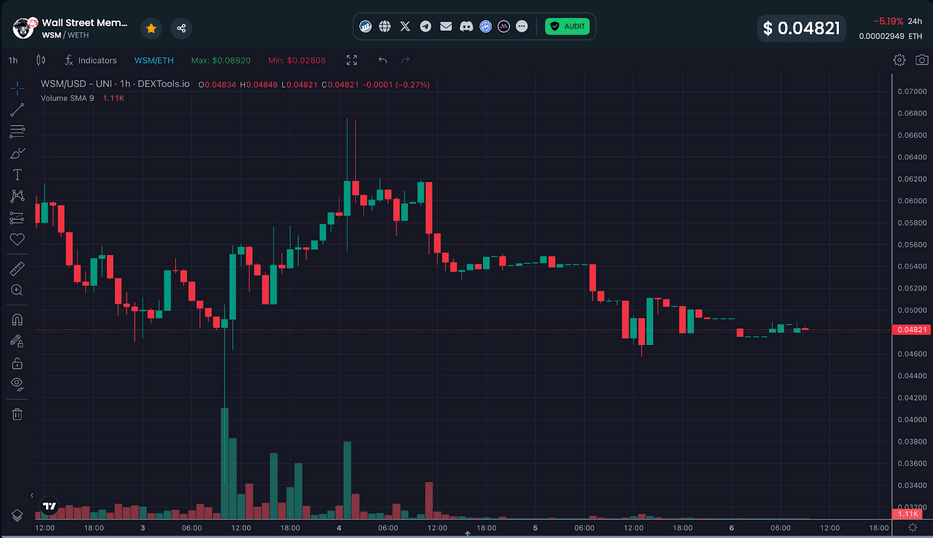
Task: Open the object tree layers icon
Action: click(x=17, y=515)
